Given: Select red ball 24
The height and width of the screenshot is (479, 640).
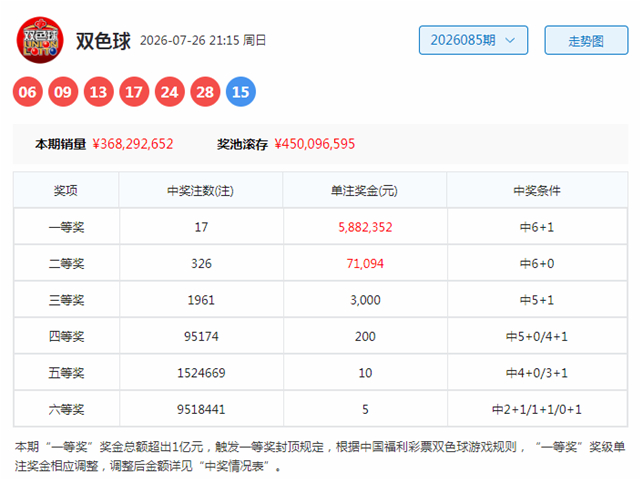Looking at the screenshot, I should click(x=169, y=92).
